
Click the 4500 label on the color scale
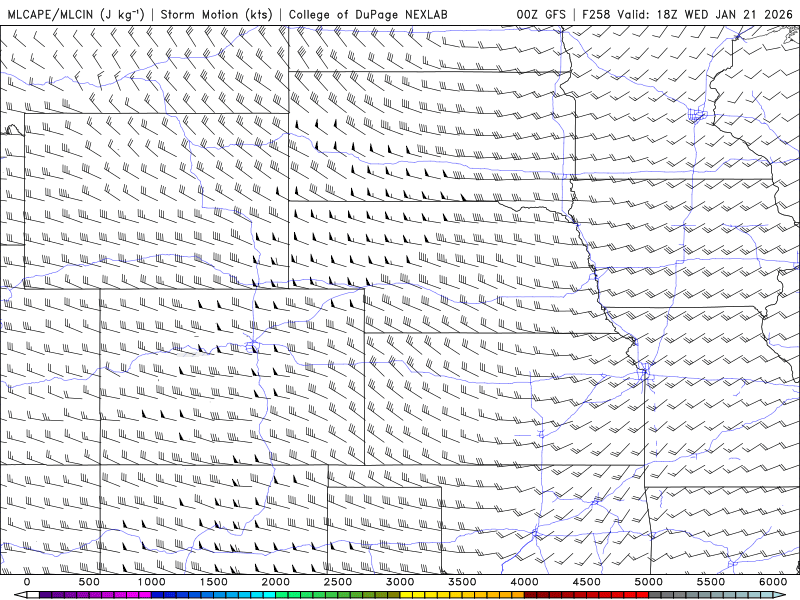[587, 582]
